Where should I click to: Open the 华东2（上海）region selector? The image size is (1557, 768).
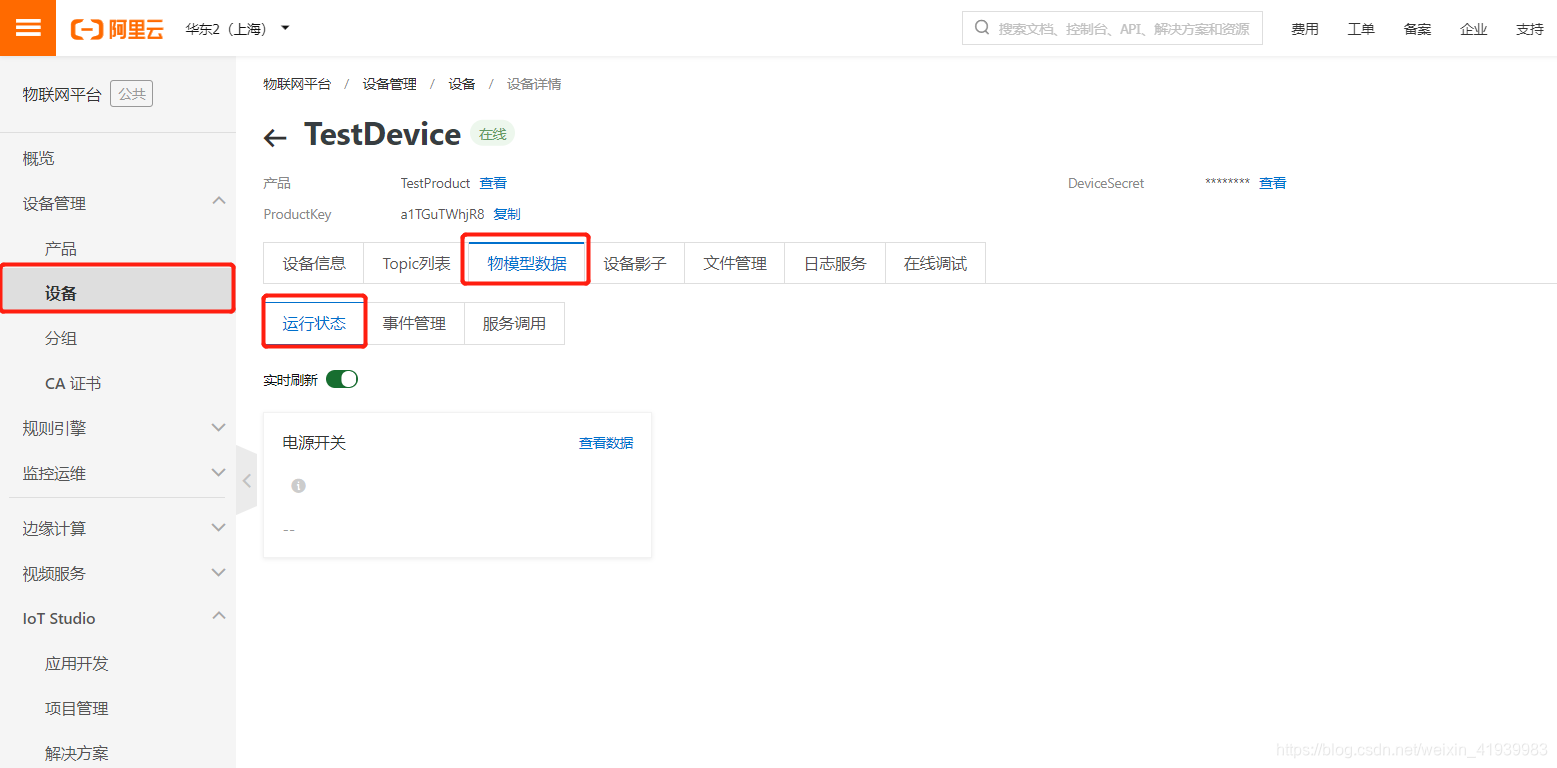237,28
